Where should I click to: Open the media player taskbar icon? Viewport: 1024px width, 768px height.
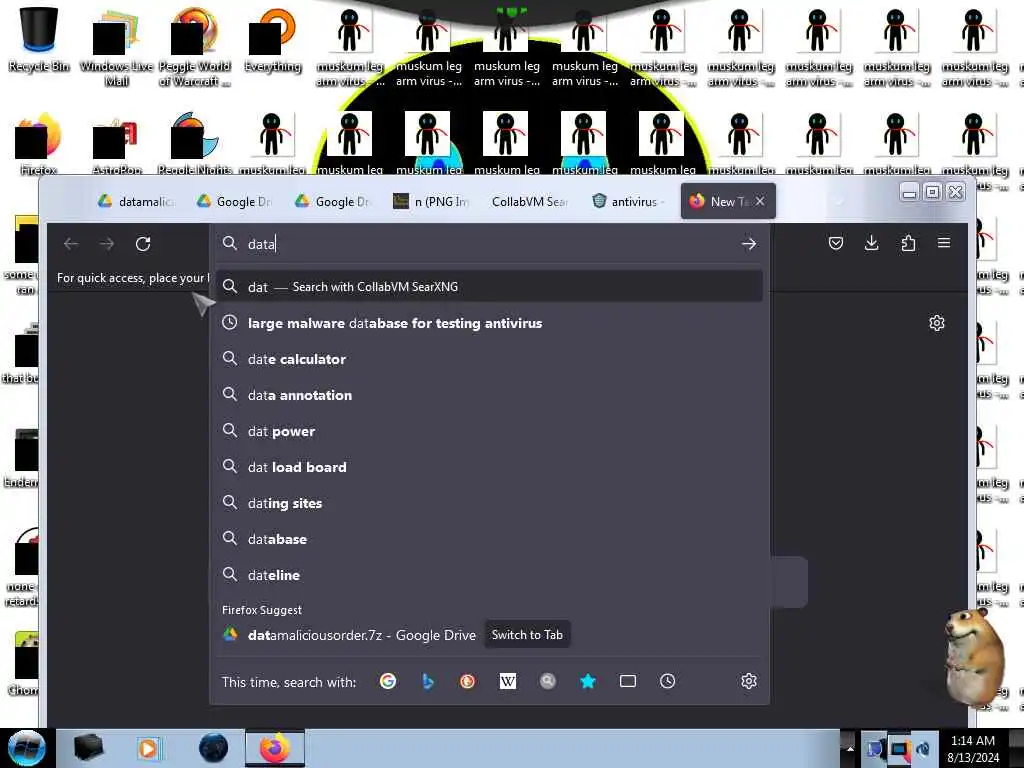[x=148, y=748]
